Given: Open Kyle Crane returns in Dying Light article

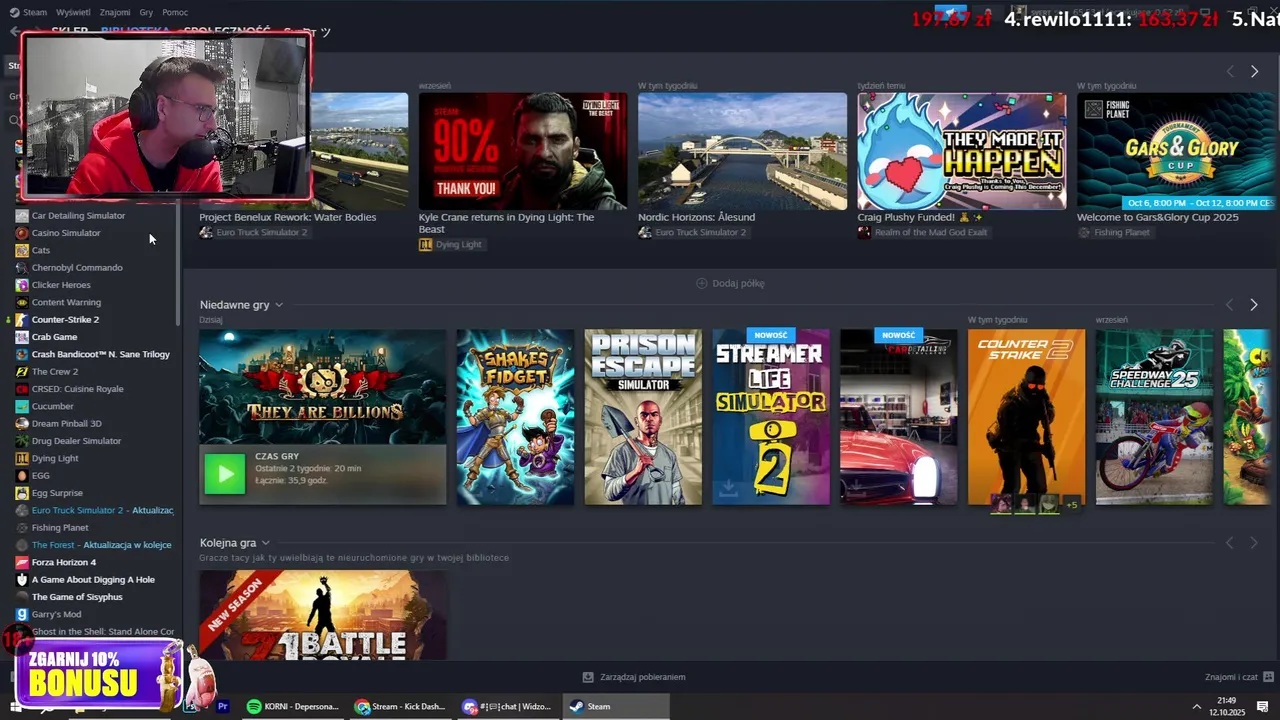Looking at the screenshot, I should click(x=506, y=223).
